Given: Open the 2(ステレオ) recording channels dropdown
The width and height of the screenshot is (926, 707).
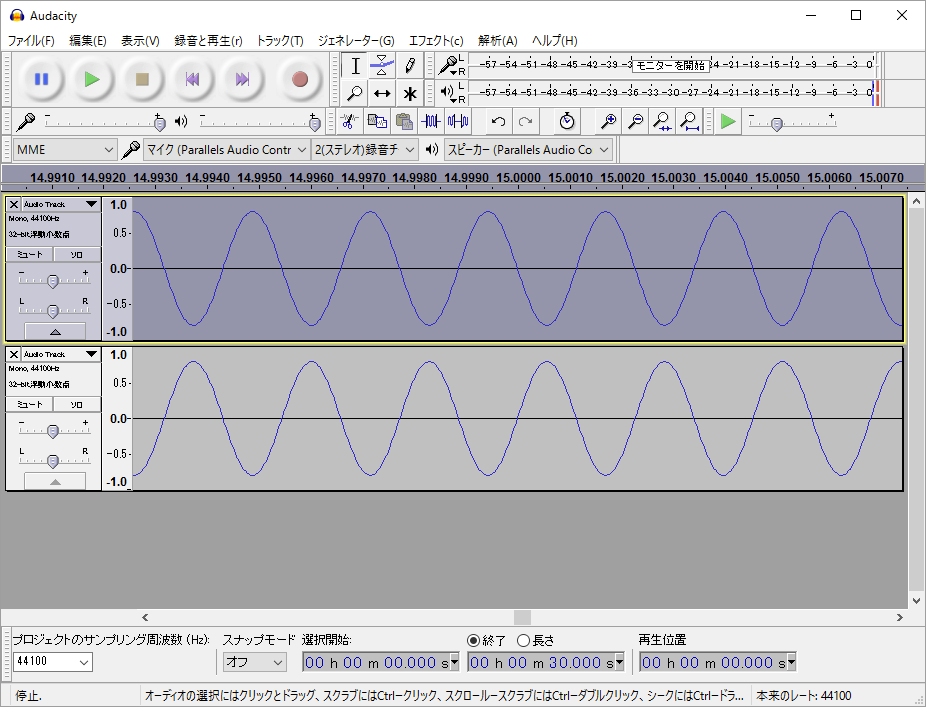Looking at the screenshot, I should pyautogui.click(x=364, y=150).
